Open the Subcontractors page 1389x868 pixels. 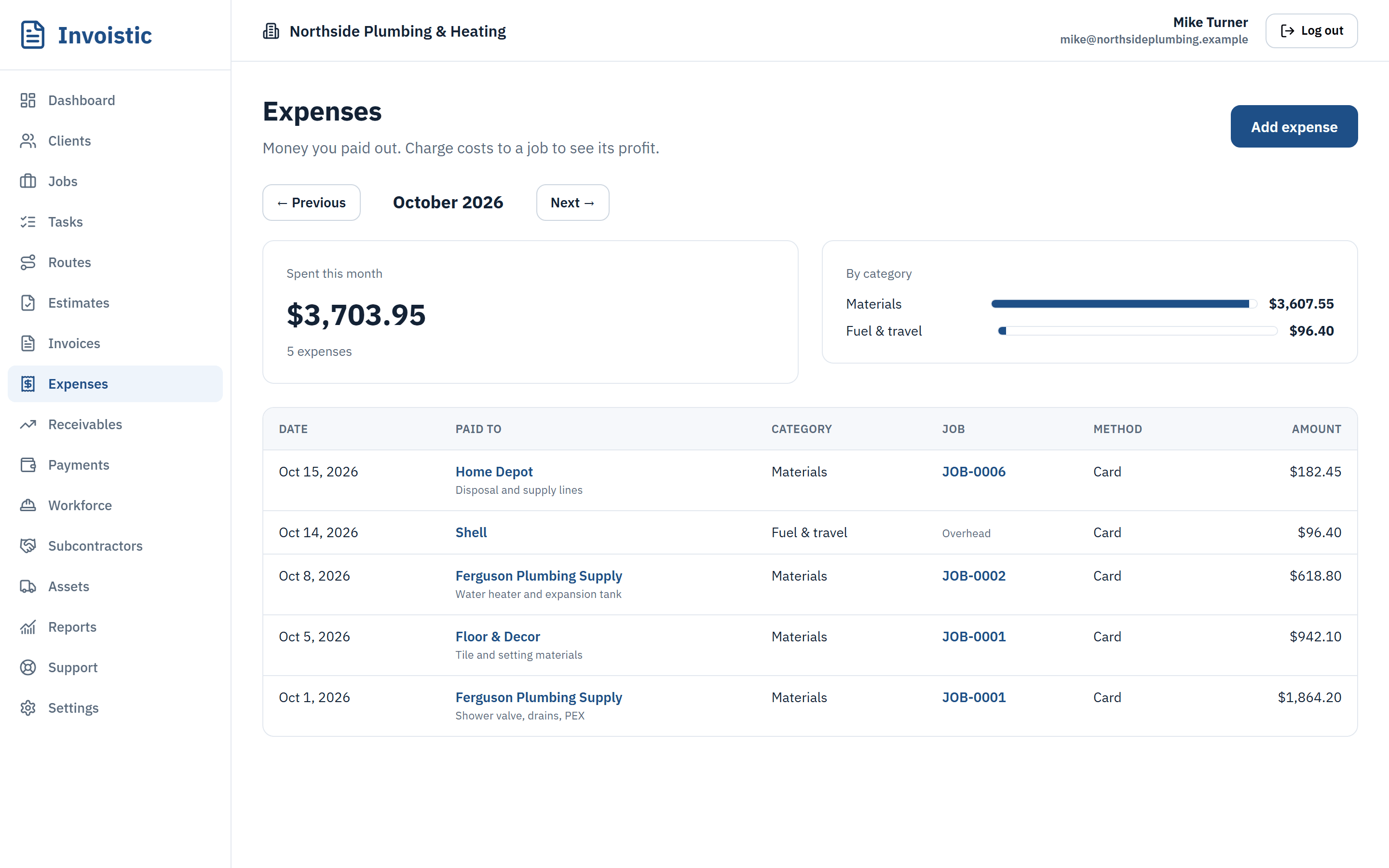(115, 545)
